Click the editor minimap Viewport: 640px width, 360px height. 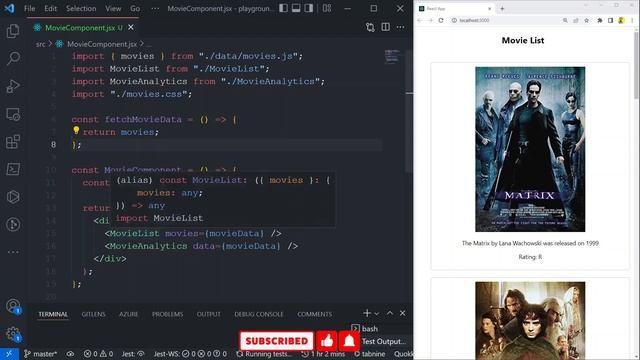(x=392, y=57)
